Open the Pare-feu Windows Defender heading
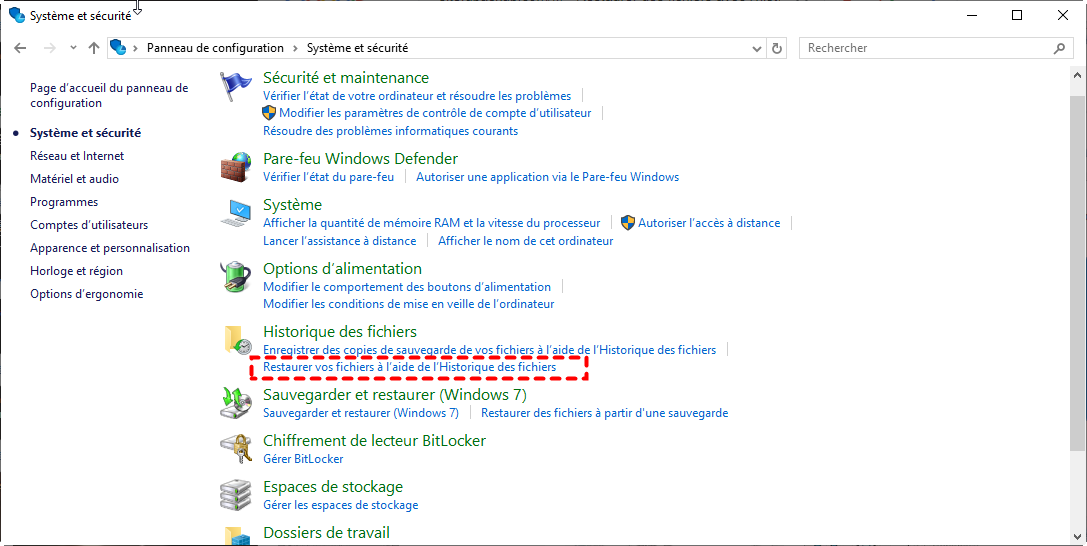 (x=360, y=159)
